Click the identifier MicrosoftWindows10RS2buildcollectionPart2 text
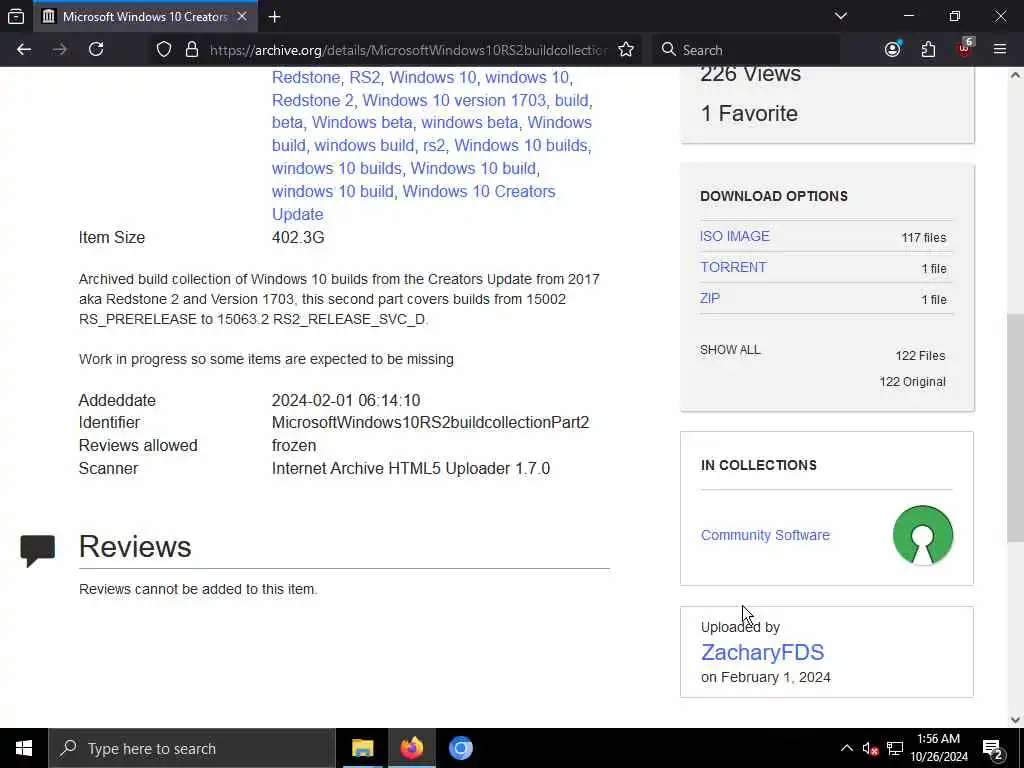 point(430,423)
